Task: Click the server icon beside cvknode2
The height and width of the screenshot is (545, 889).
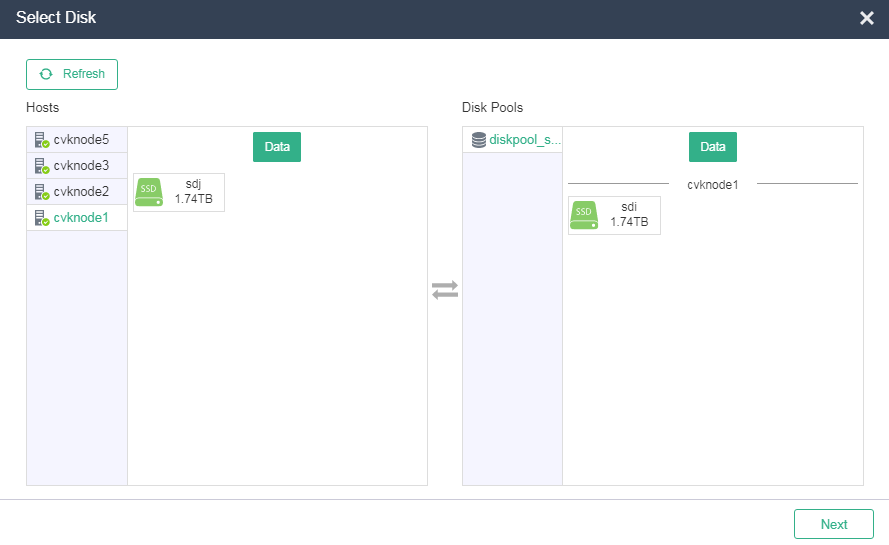Action: pos(40,192)
